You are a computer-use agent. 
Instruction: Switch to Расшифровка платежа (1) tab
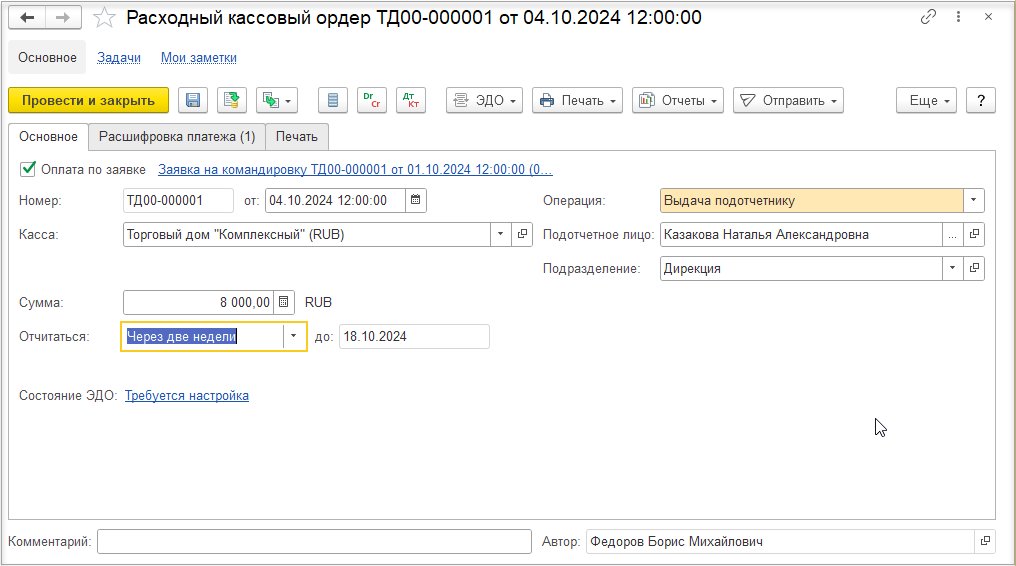point(177,137)
